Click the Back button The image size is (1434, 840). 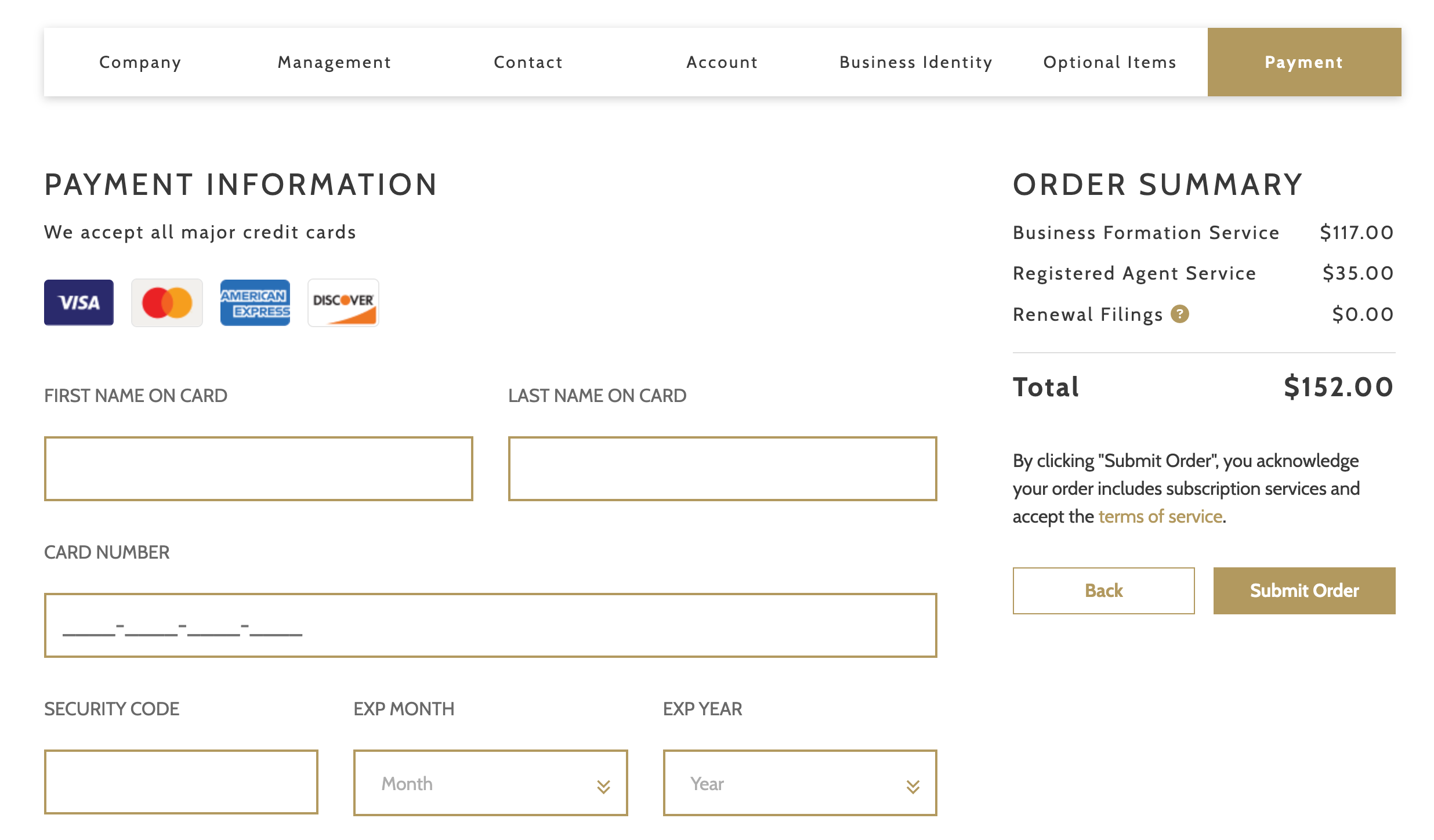(1103, 591)
